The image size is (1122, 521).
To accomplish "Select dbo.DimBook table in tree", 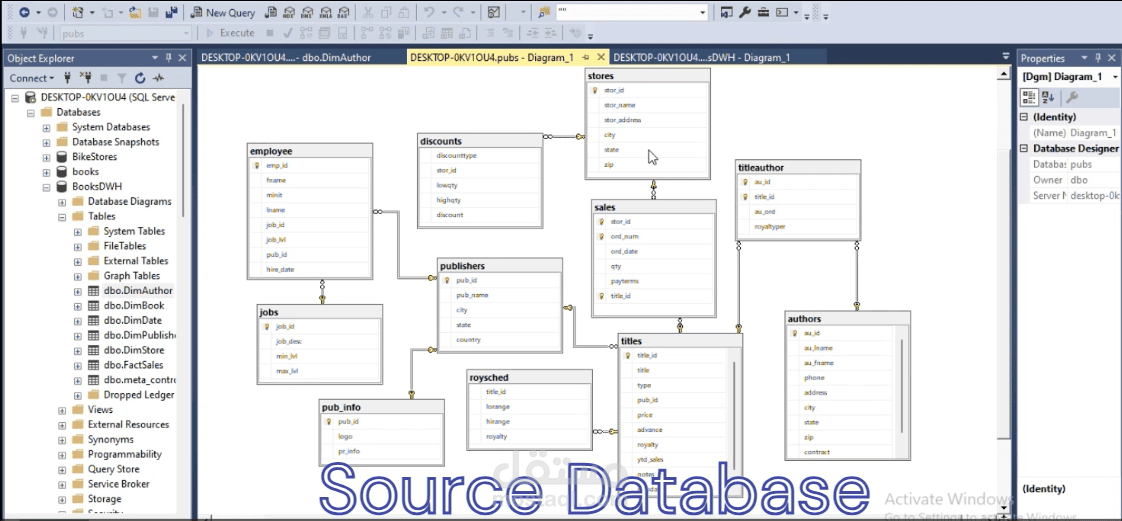I will pyautogui.click(x=134, y=306).
